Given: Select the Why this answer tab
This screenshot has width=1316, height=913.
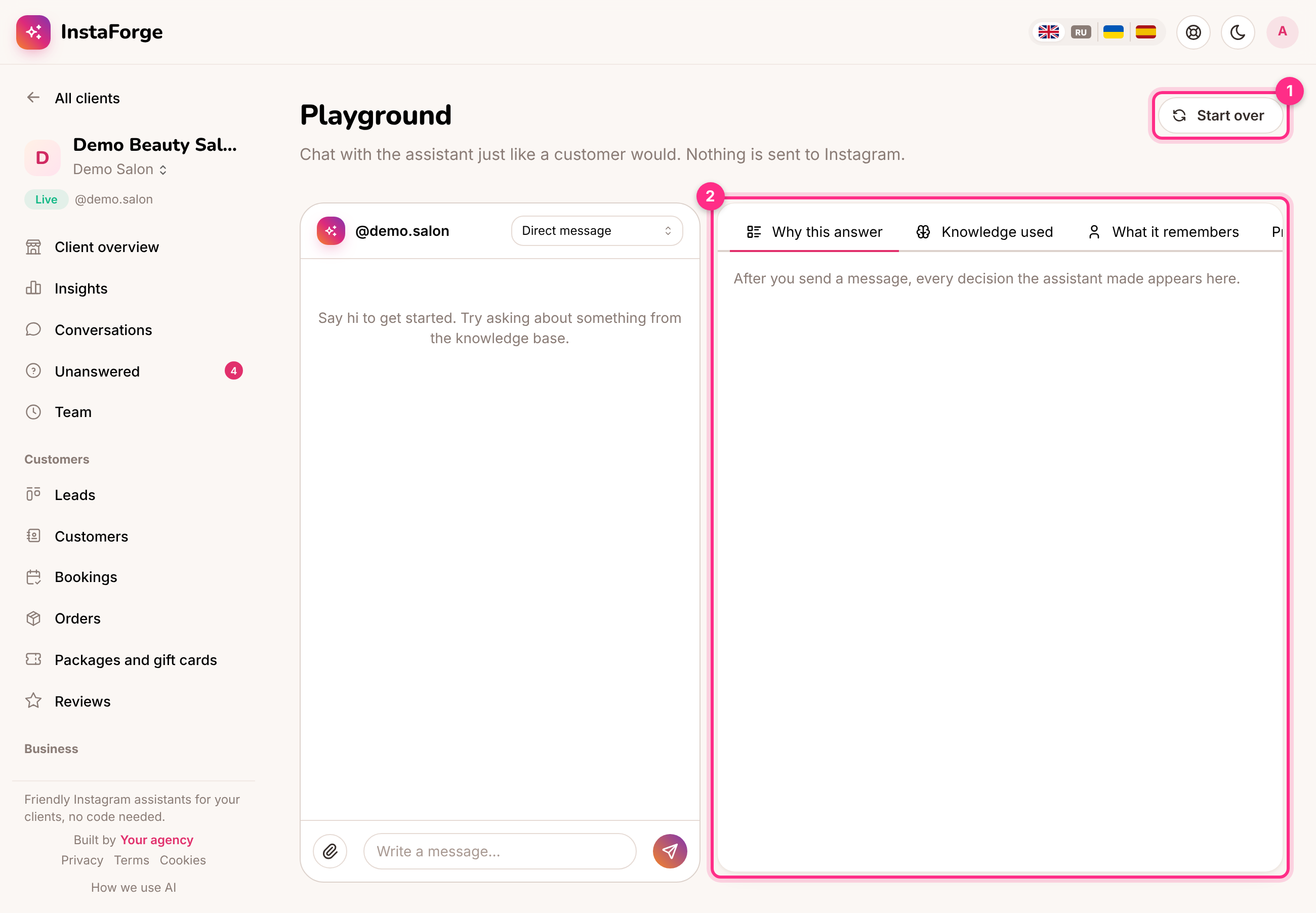Looking at the screenshot, I should 814,232.
